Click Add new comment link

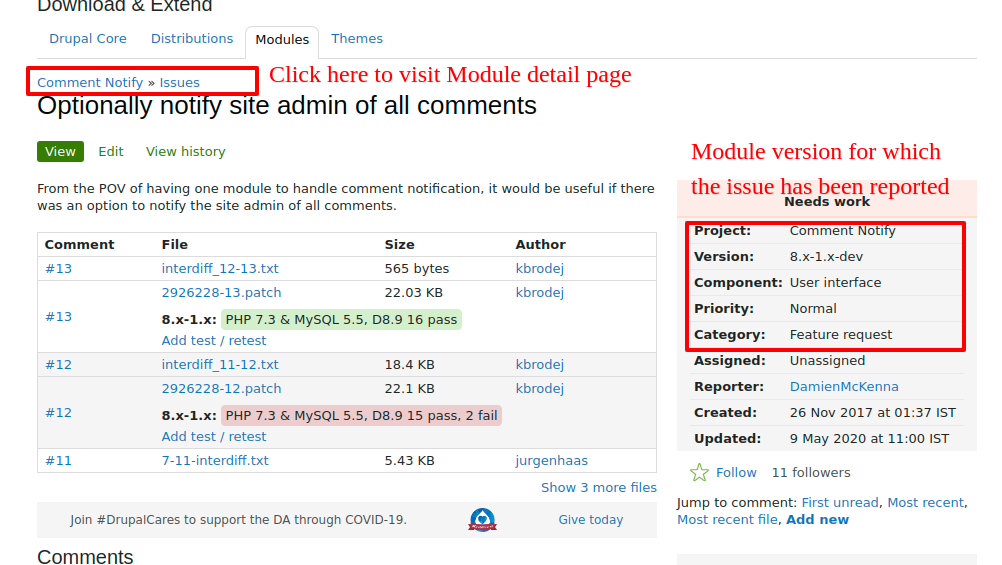(817, 520)
